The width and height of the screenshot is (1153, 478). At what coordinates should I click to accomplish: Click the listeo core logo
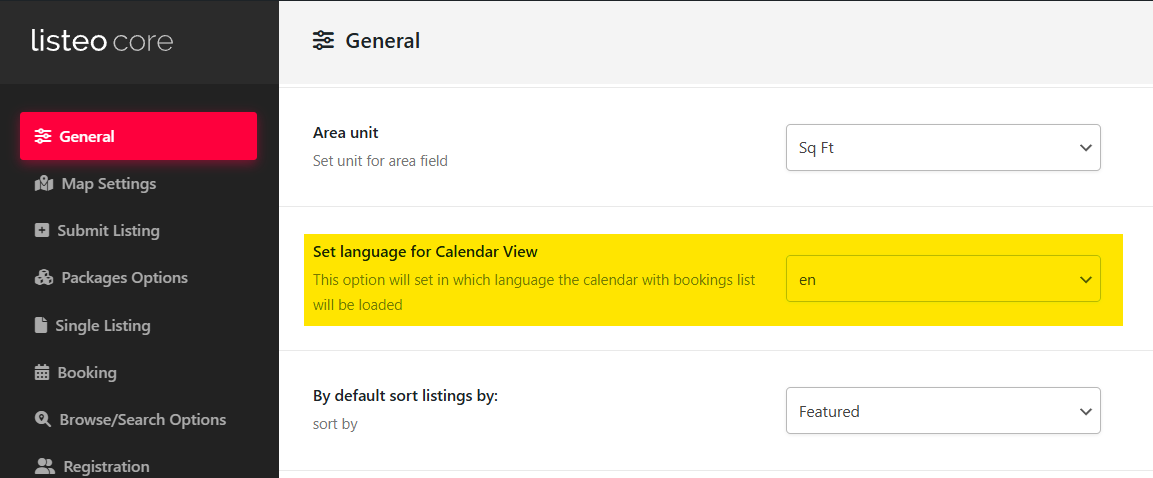coord(102,41)
